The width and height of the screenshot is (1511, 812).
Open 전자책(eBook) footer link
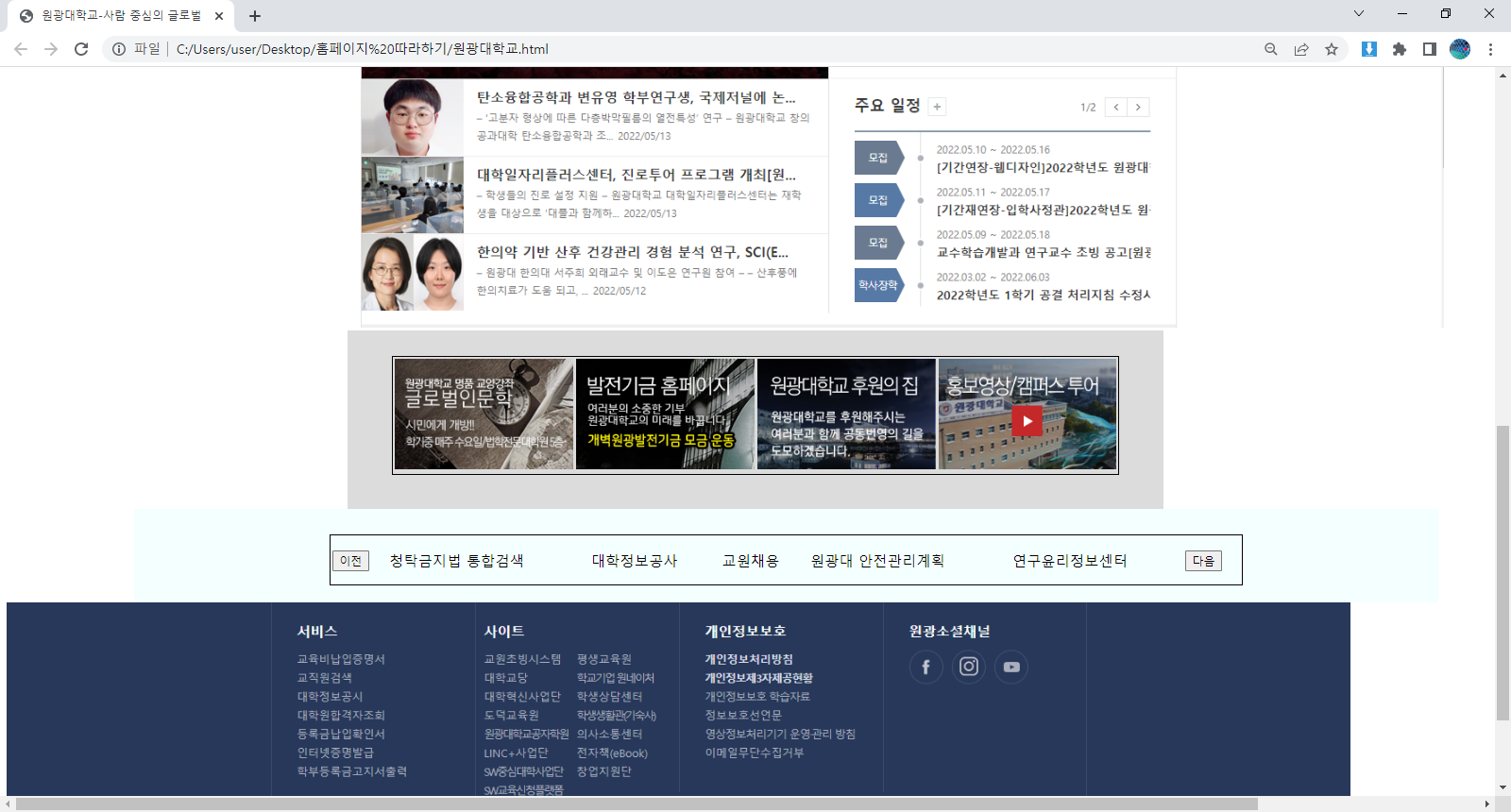(612, 753)
